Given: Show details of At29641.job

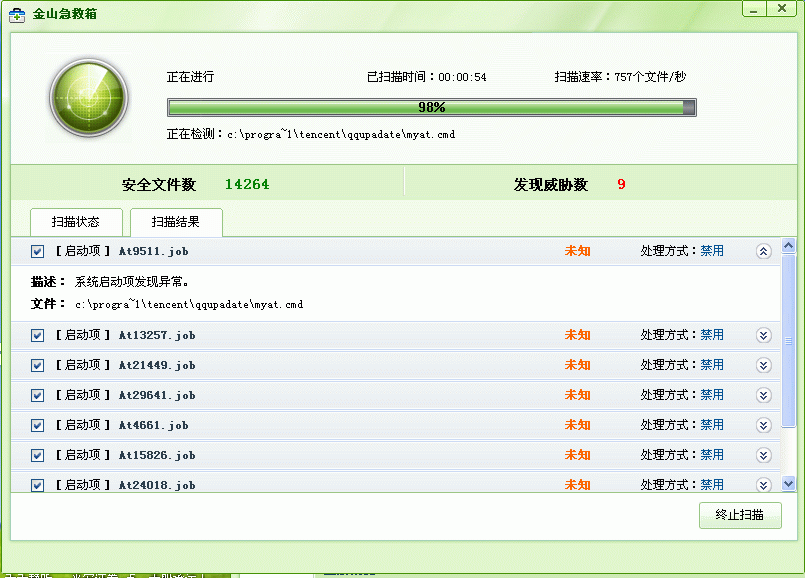Looking at the screenshot, I should click(763, 396).
